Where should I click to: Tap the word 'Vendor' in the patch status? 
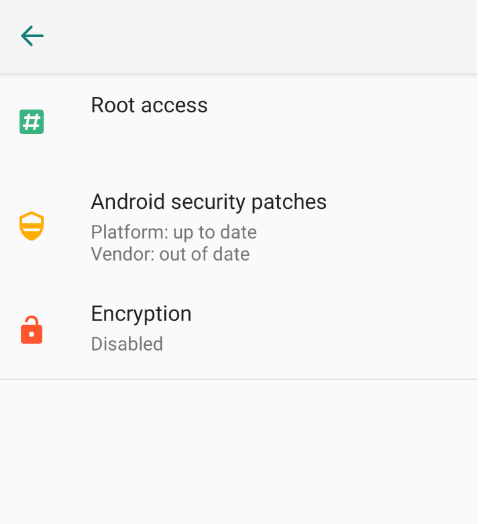(x=122, y=254)
